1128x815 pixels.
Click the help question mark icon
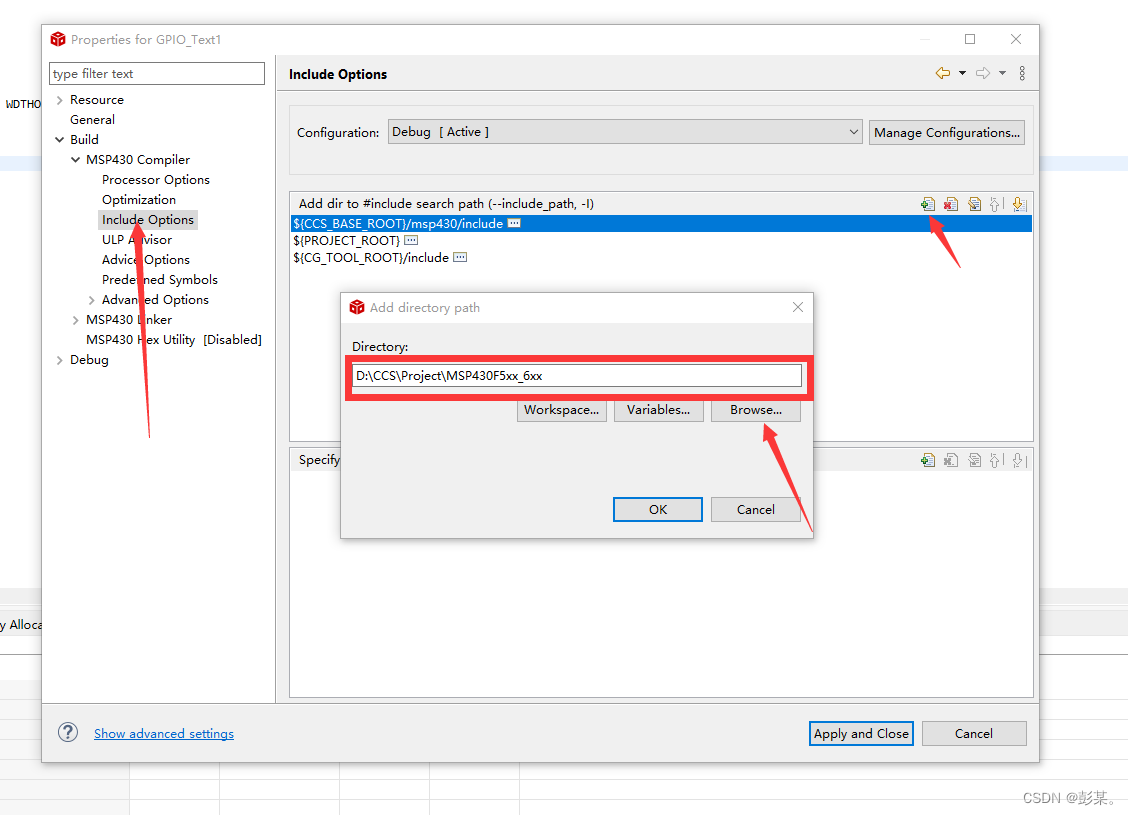point(68,732)
